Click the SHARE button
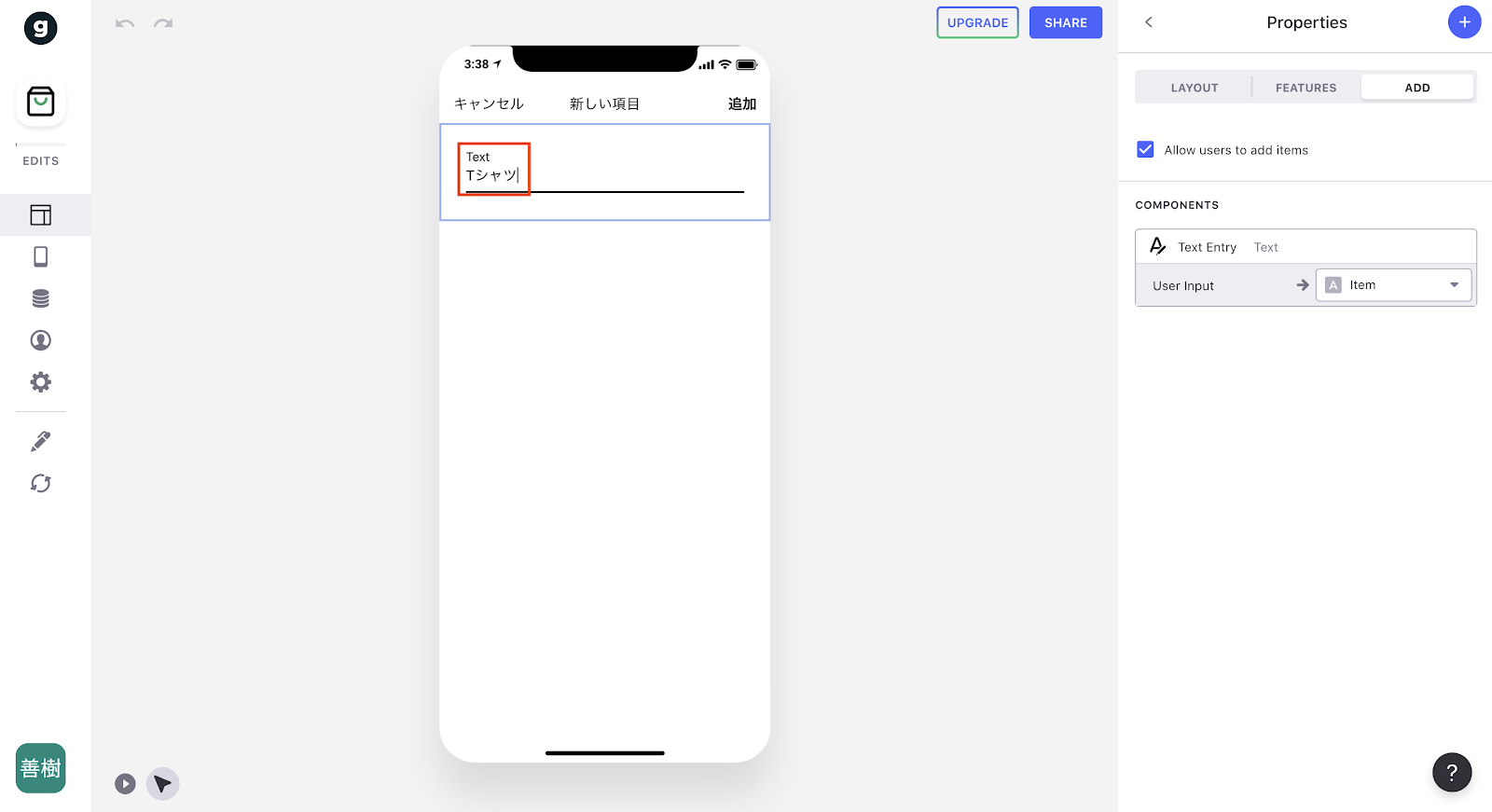1492x812 pixels. [x=1066, y=22]
